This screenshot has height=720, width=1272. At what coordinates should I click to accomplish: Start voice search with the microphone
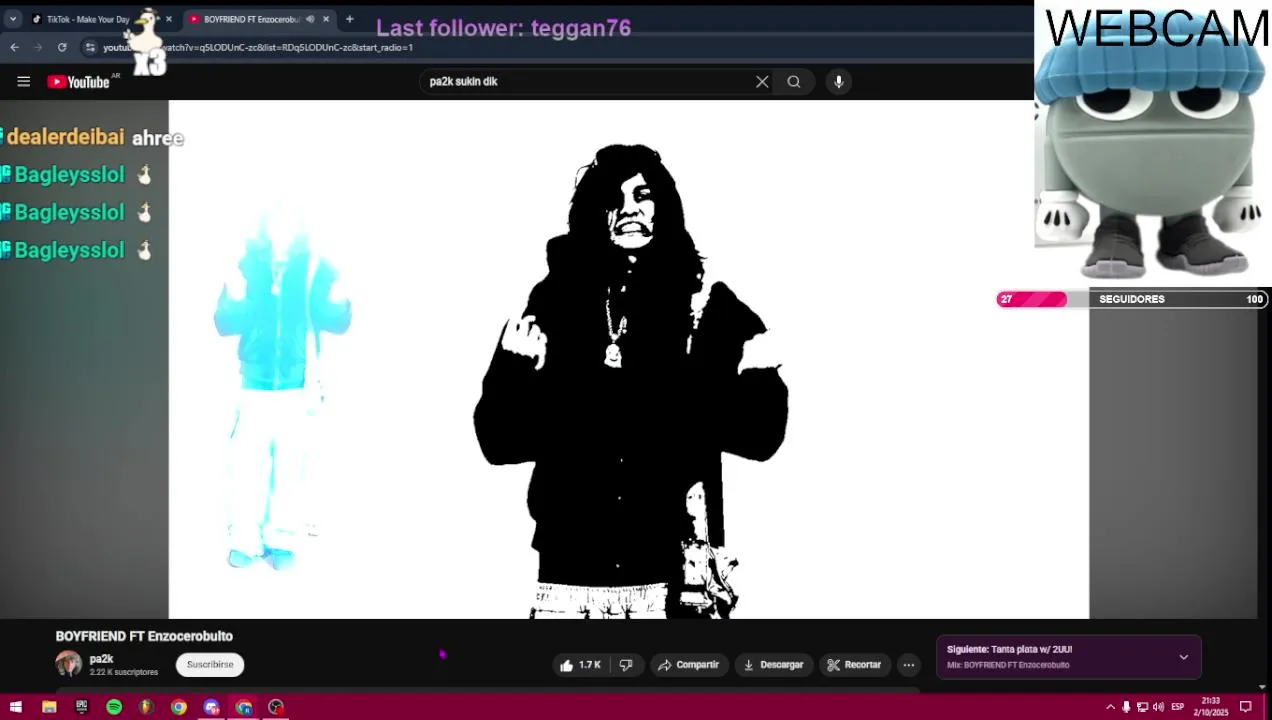(839, 82)
